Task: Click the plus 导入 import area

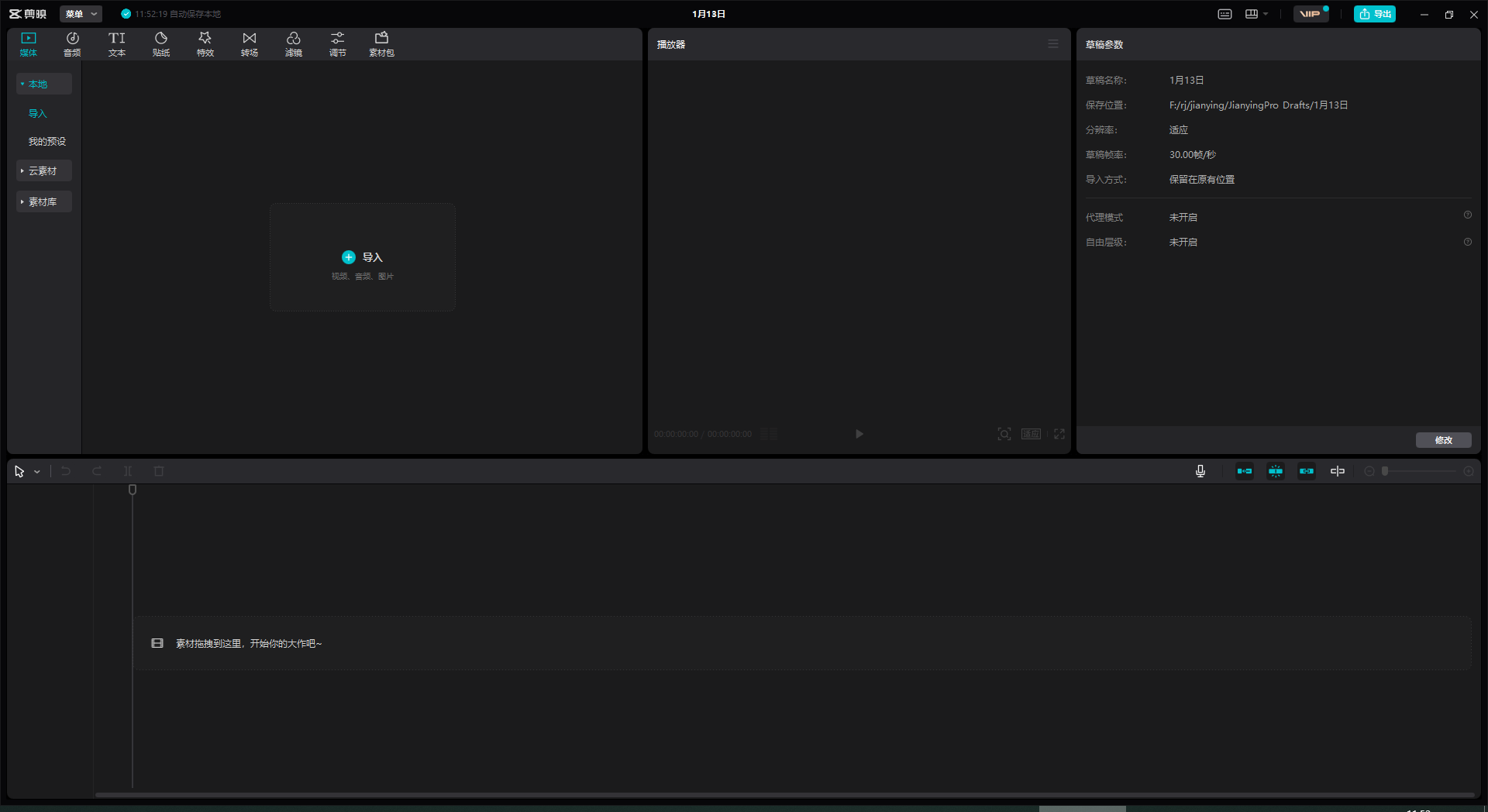Action: coord(363,257)
